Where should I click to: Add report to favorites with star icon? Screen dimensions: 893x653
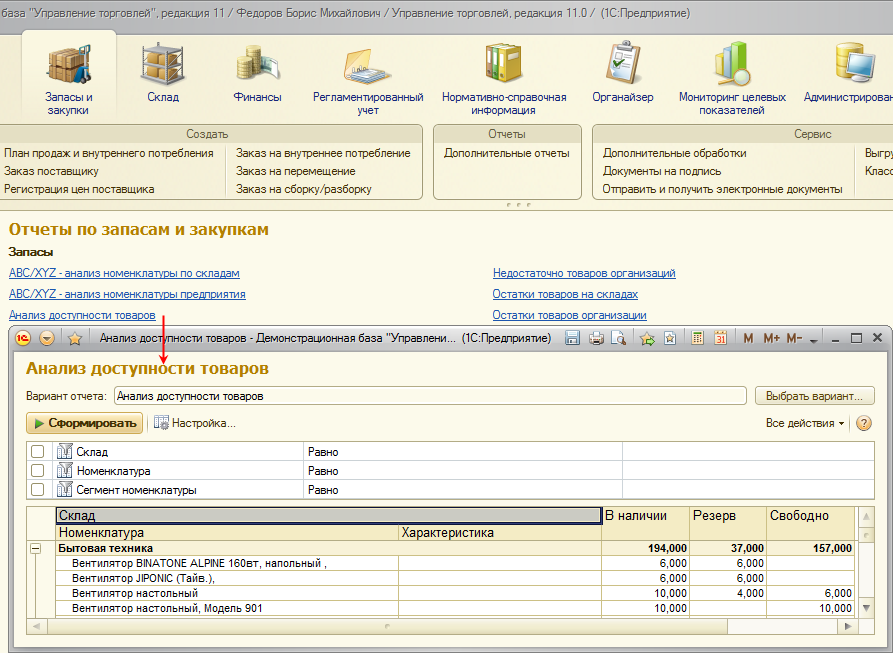coord(74,339)
